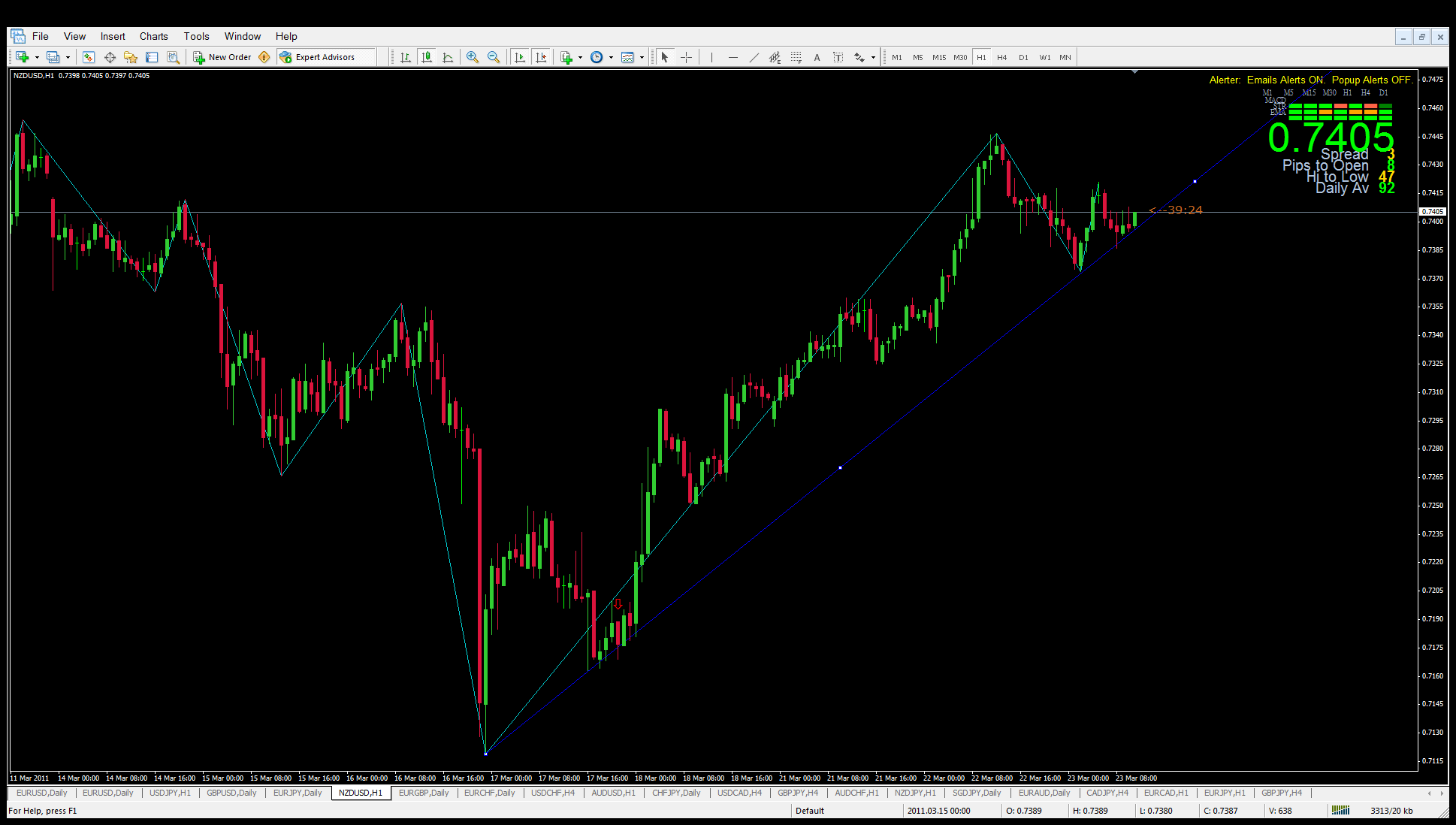Select the H4 timeframe button
This screenshot has height=825, width=1456.
[x=1001, y=57]
